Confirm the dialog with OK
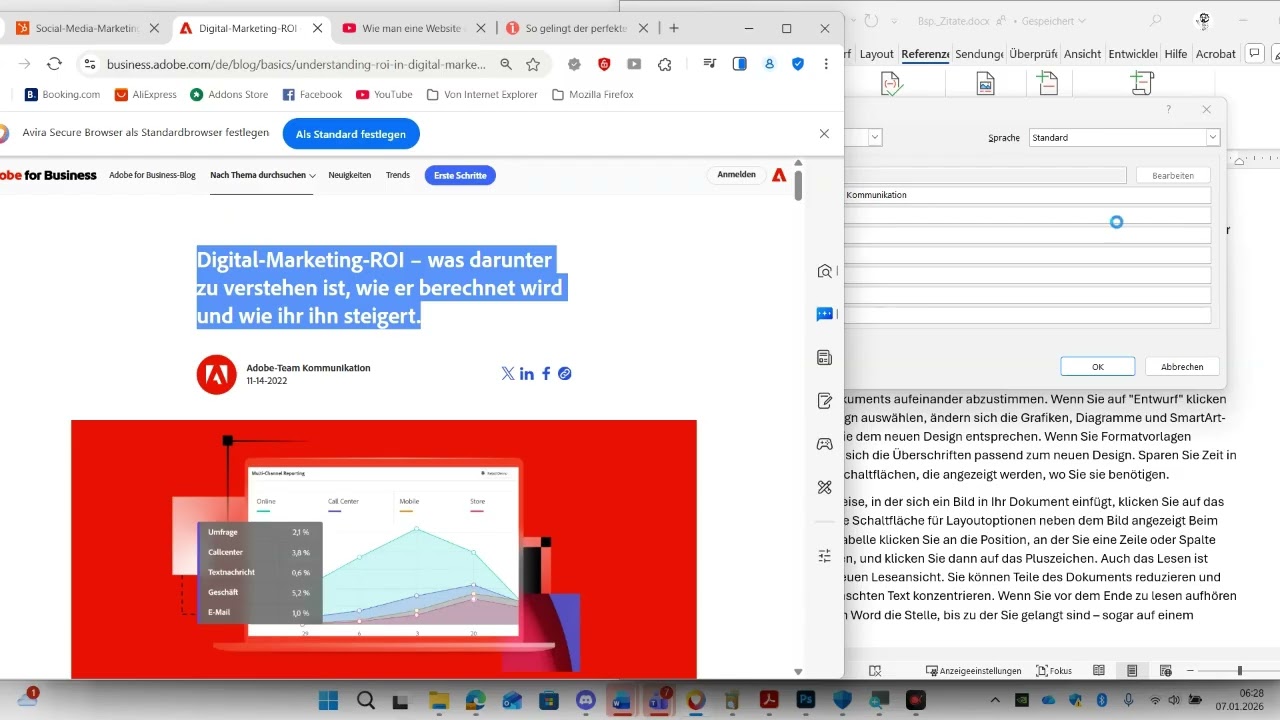This screenshot has width=1280, height=720. coord(1098,366)
